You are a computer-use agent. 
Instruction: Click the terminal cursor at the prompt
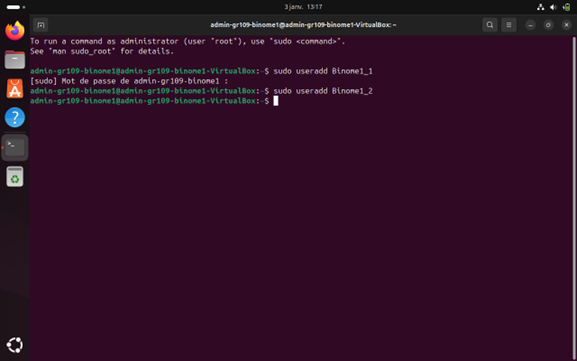click(x=276, y=101)
